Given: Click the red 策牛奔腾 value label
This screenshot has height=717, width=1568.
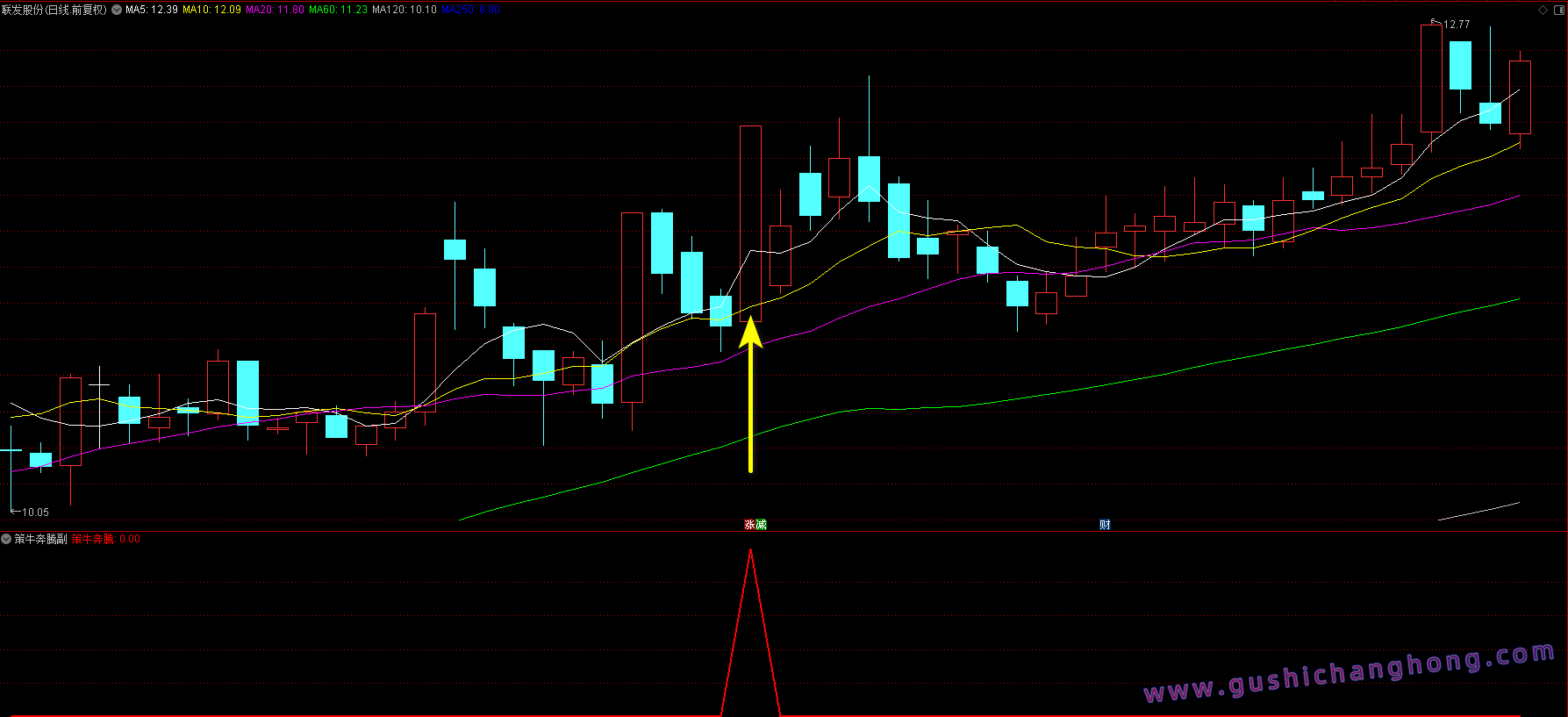Looking at the screenshot, I should pos(93,539).
